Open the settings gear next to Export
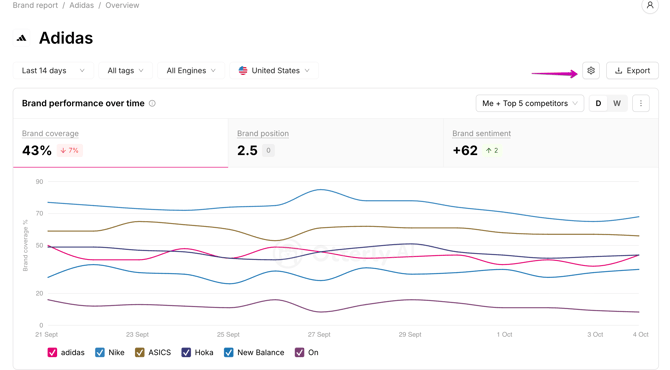The width and height of the screenshot is (670, 370). (x=591, y=70)
